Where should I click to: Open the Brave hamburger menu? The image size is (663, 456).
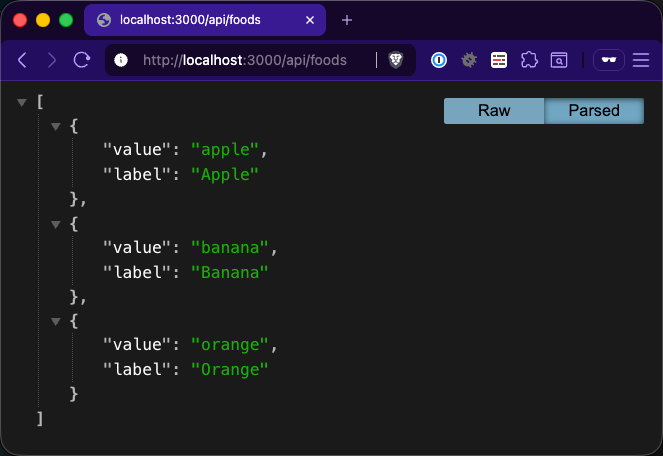click(x=641, y=60)
